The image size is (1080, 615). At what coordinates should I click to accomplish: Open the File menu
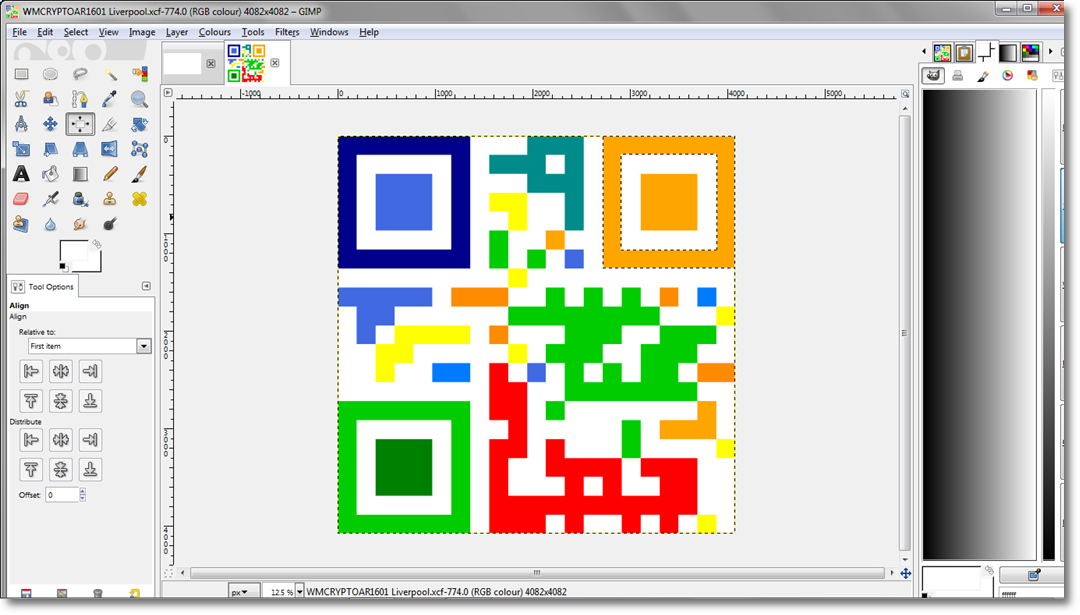[x=19, y=32]
